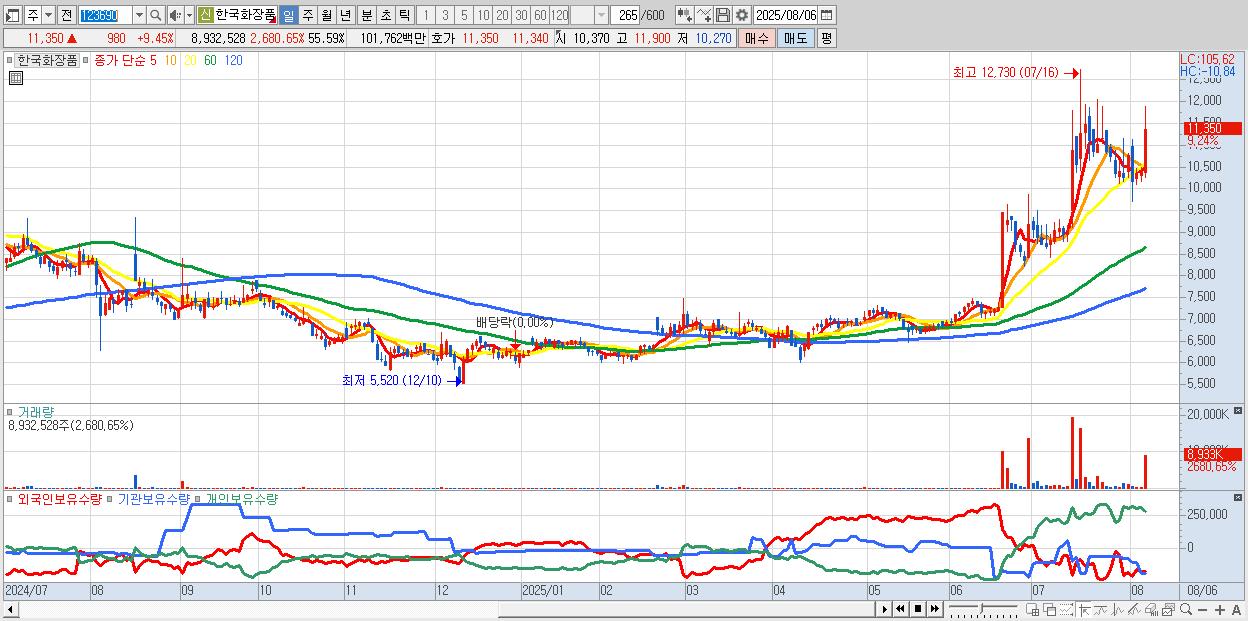1248x621 pixels.
Task: Click the save chart floppy disk icon
Action: tap(723, 15)
